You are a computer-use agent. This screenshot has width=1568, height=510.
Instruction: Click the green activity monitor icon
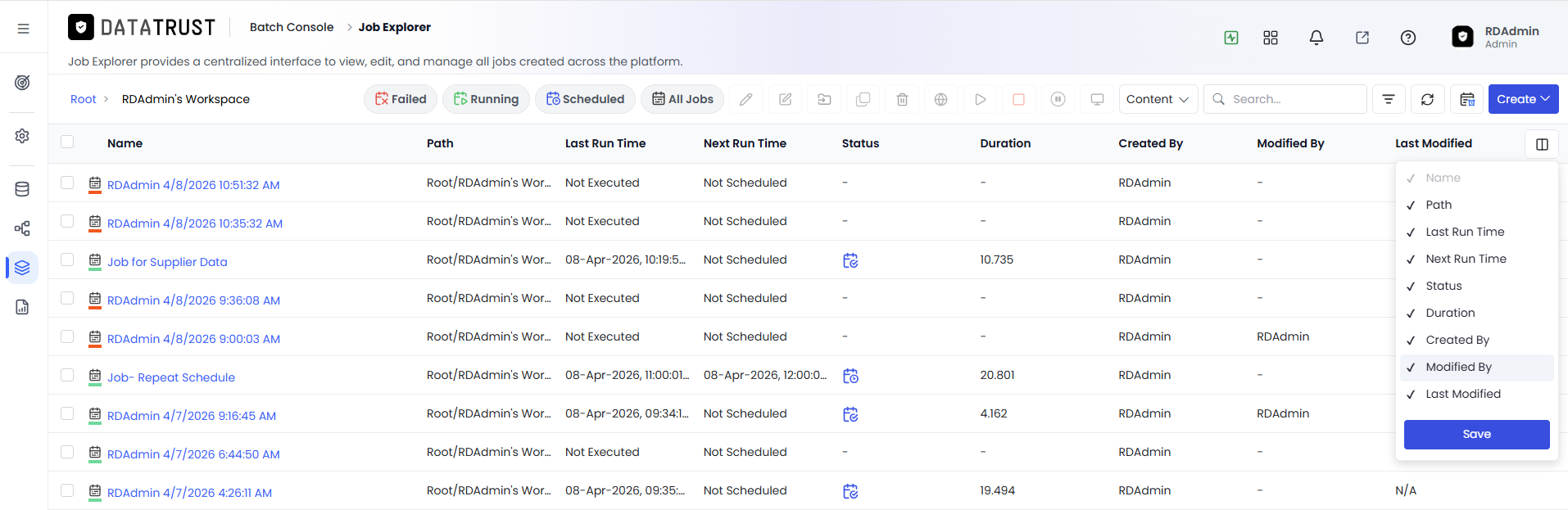point(1231,38)
